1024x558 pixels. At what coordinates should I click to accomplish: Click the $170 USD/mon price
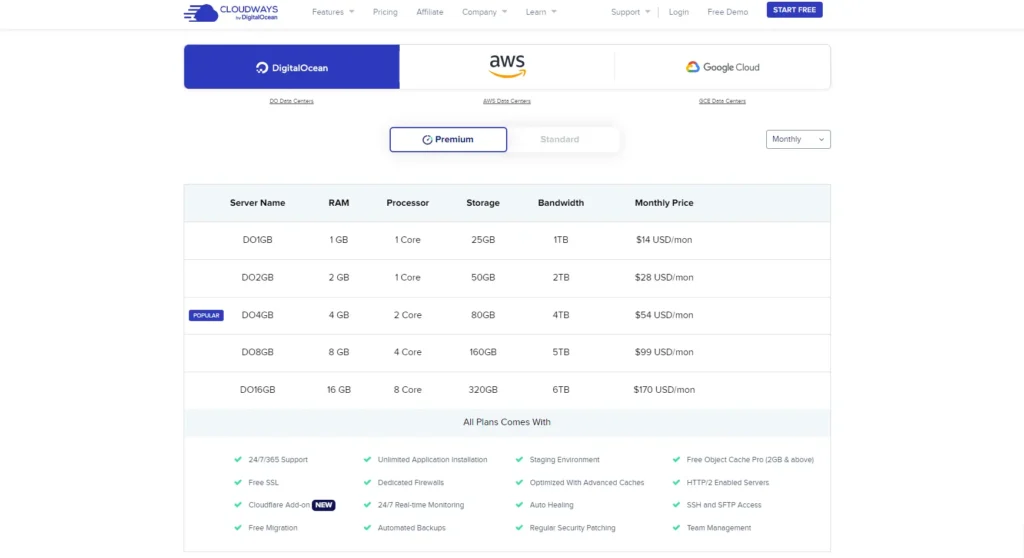(x=664, y=389)
